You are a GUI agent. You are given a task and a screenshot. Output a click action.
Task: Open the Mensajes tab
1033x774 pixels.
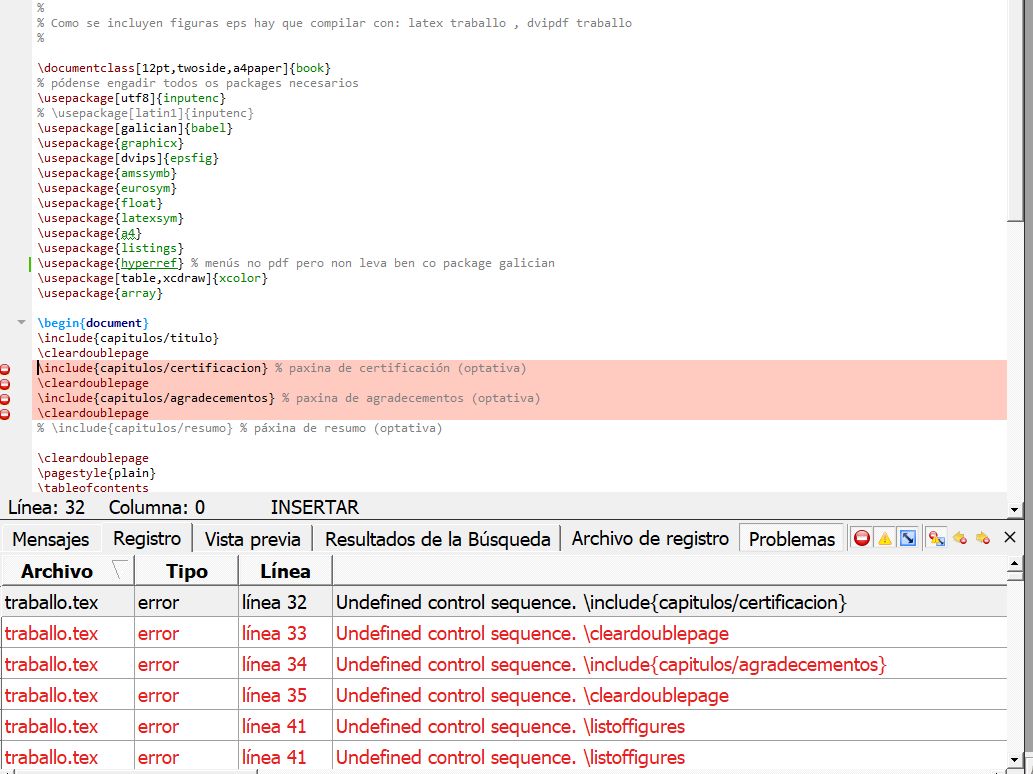pyautogui.click(x=51, y=539)
